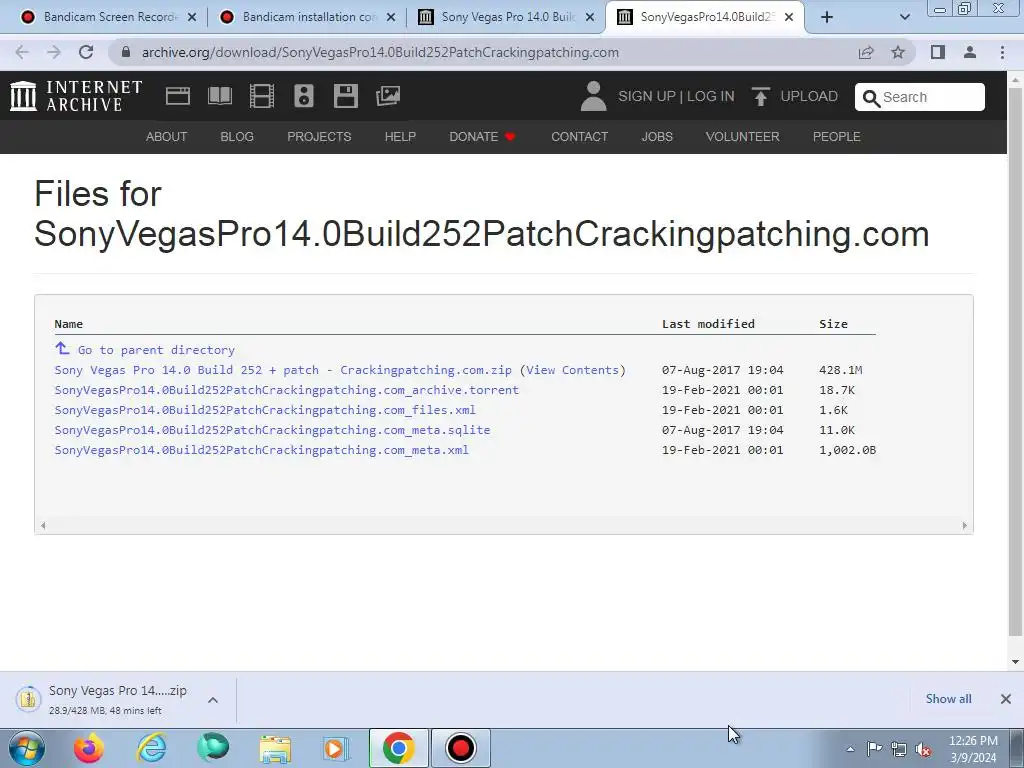Open the Audio speaker icon
Screen dimensions: 1024x768
coord(304,96)
